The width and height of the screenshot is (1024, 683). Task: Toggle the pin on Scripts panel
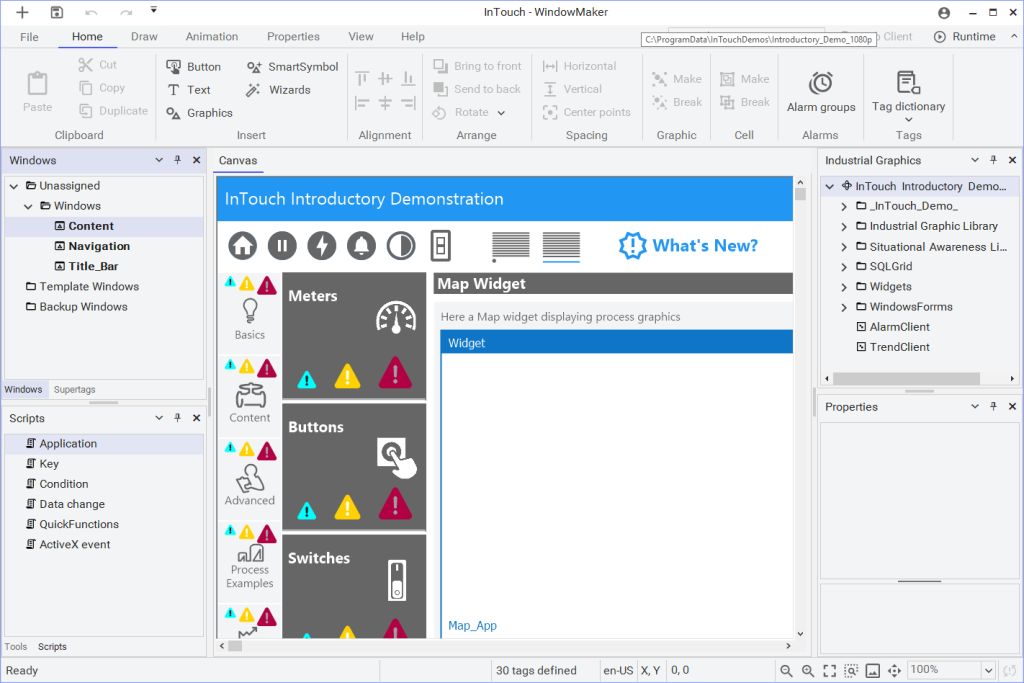[177, 418]
